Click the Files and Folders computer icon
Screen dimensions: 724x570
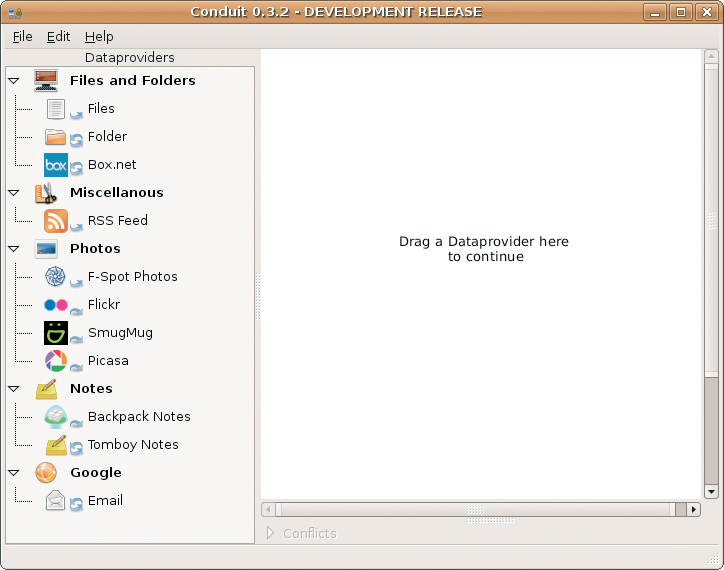[46, 80]
